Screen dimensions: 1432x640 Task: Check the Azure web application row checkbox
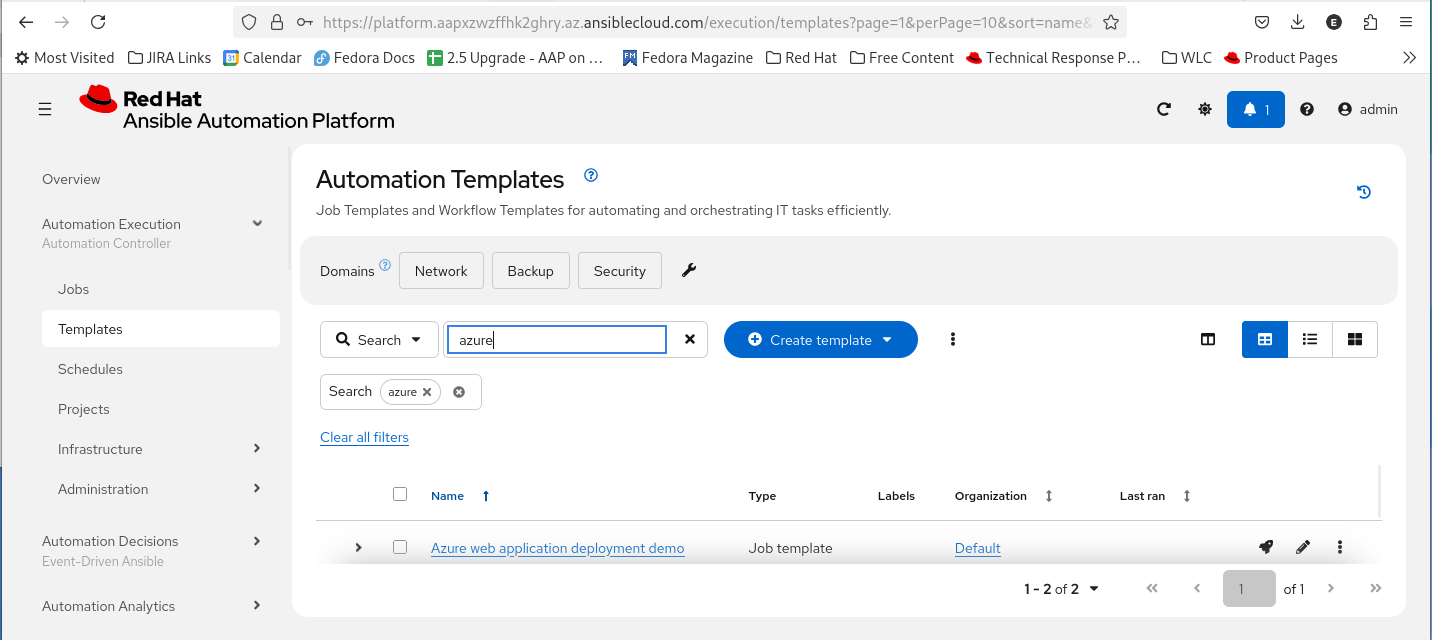[400, 547]
